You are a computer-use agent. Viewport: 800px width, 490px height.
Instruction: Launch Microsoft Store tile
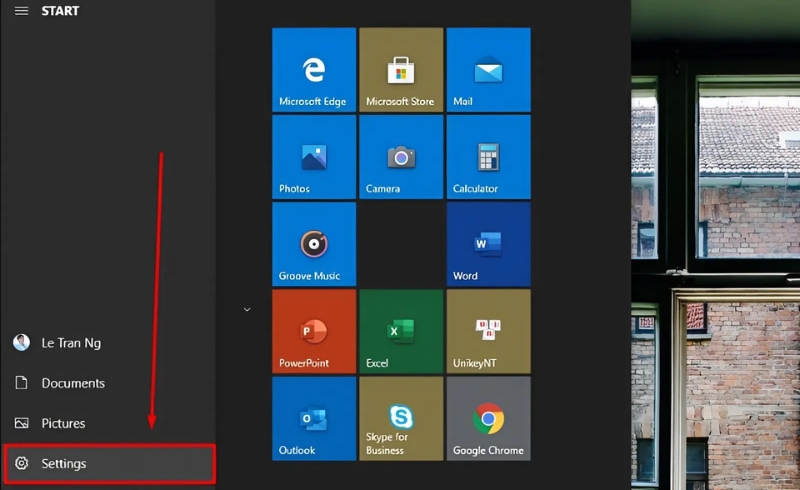pos(401,70)
